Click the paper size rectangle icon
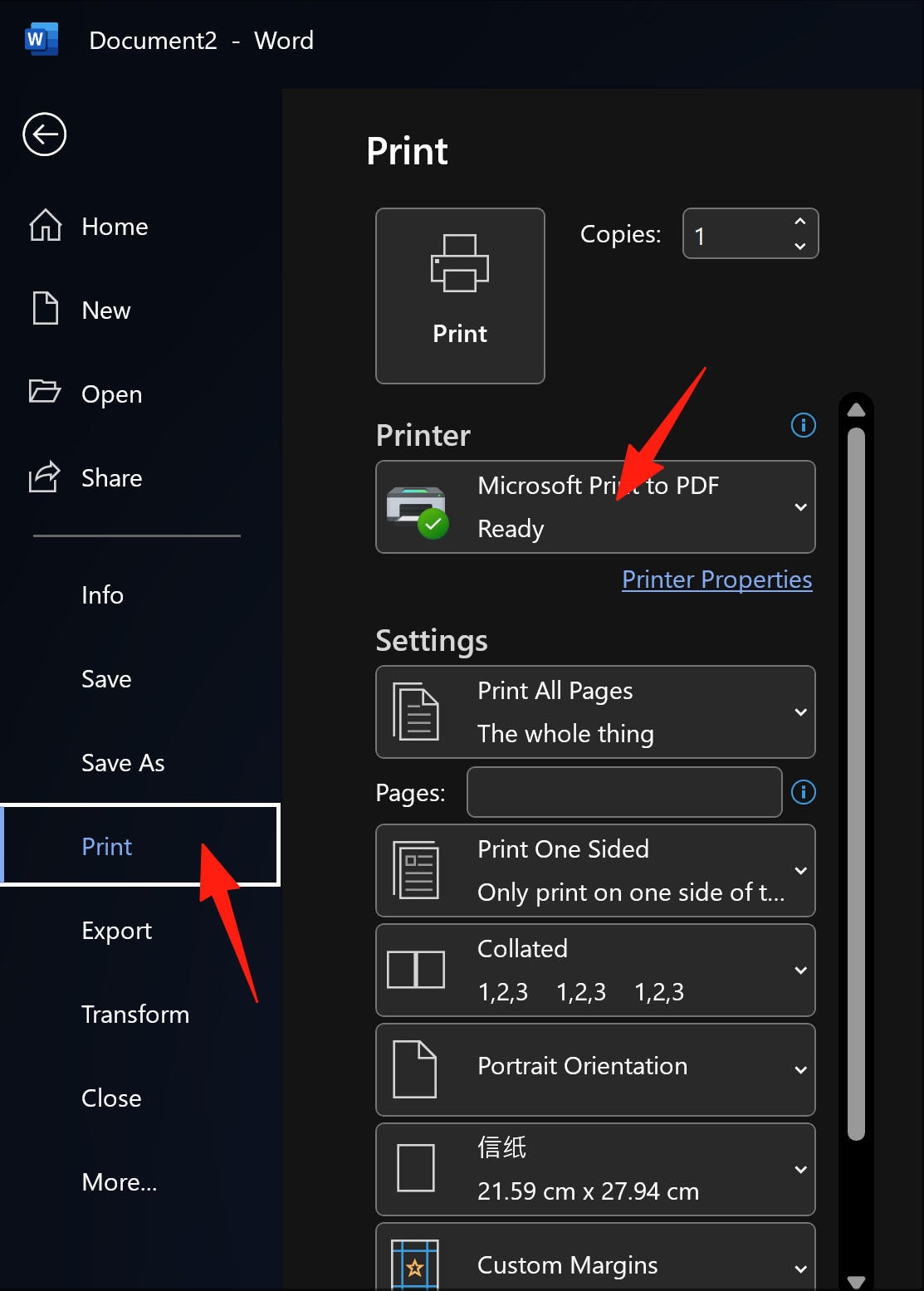924x1291 pixels. [x=416, y=1168]
